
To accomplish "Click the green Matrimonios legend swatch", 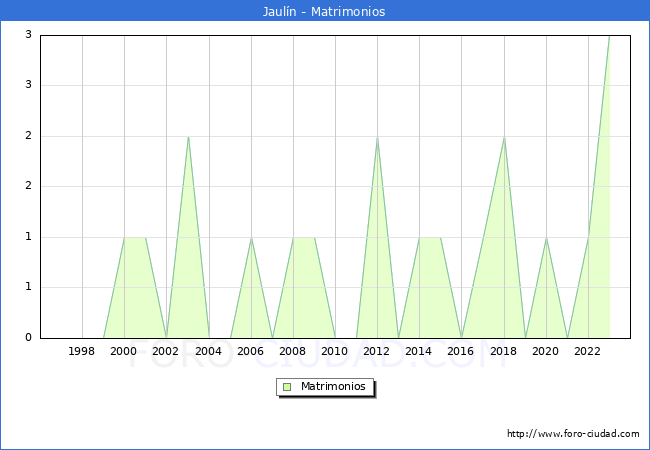I will pos(287,387).
